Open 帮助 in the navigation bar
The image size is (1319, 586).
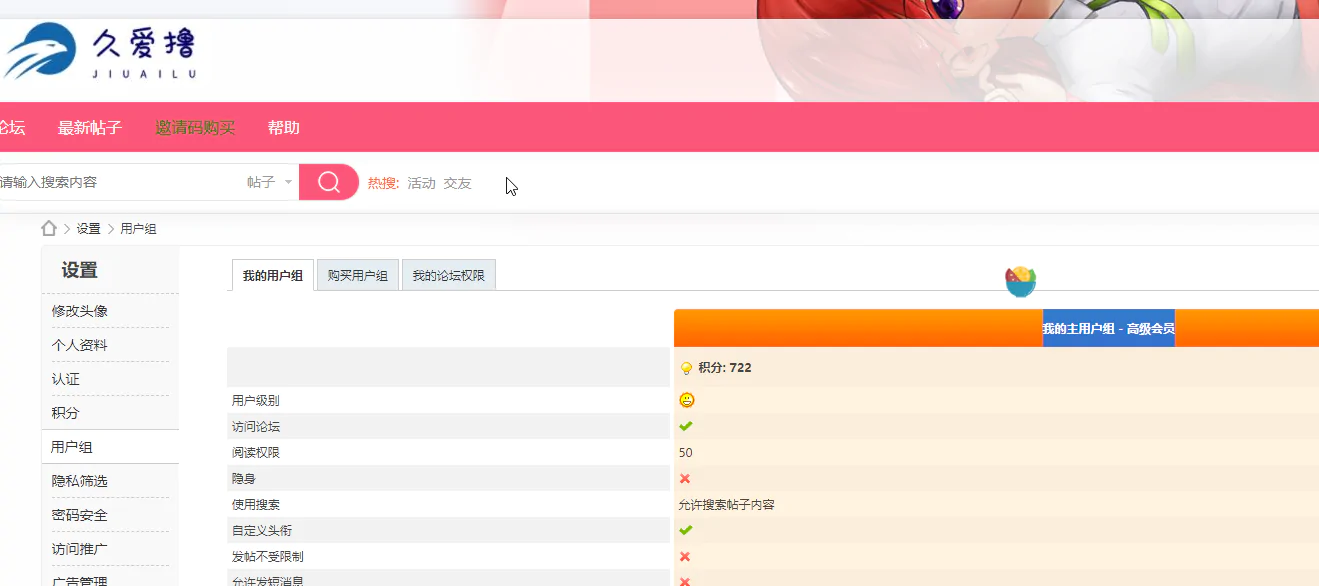coord(283,127)
